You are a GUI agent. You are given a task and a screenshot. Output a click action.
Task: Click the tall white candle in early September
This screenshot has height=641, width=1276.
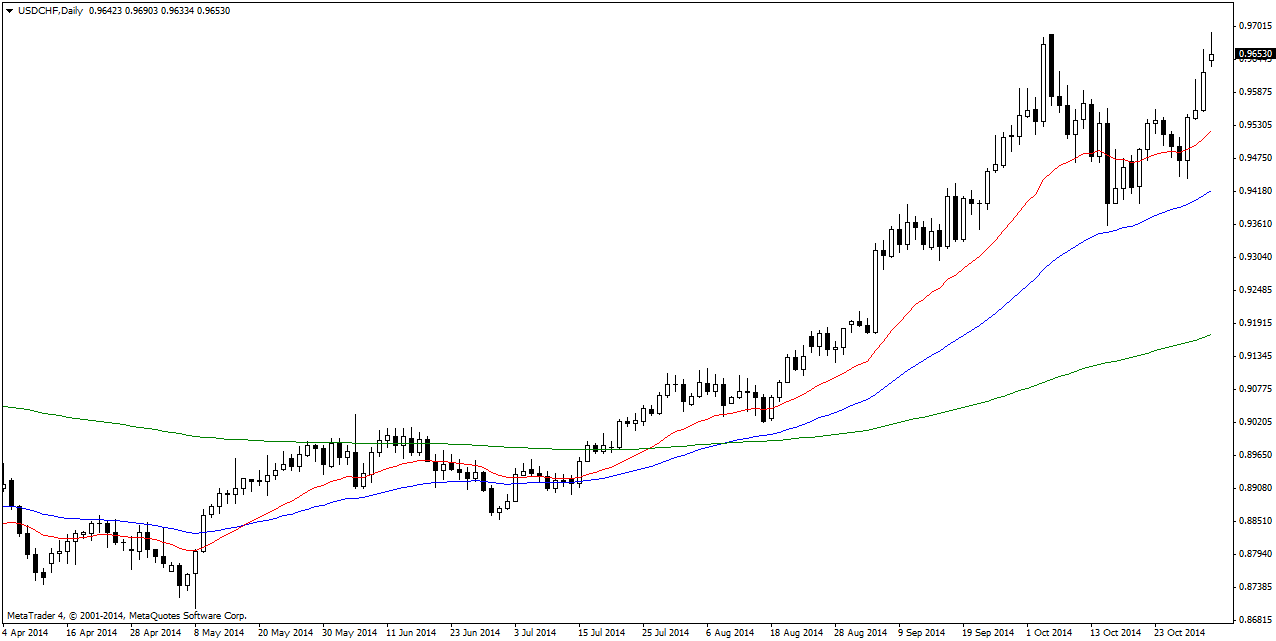pos(876,290)
